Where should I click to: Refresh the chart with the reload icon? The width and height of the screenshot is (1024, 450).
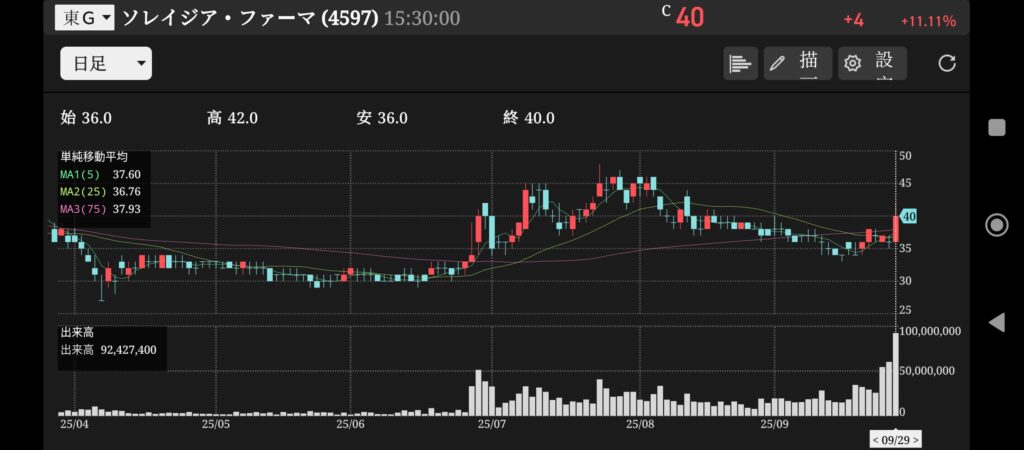click(x=946, y=63)
